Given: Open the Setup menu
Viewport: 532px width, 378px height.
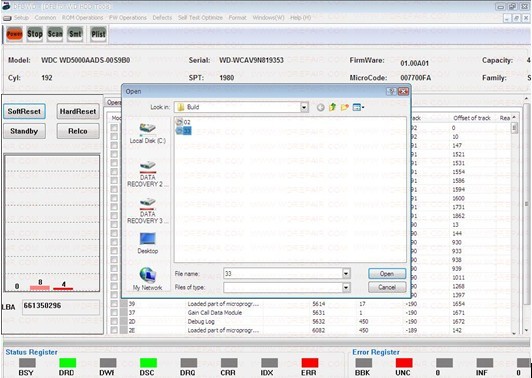Looking at the screenshot, I should pos(21,18).
